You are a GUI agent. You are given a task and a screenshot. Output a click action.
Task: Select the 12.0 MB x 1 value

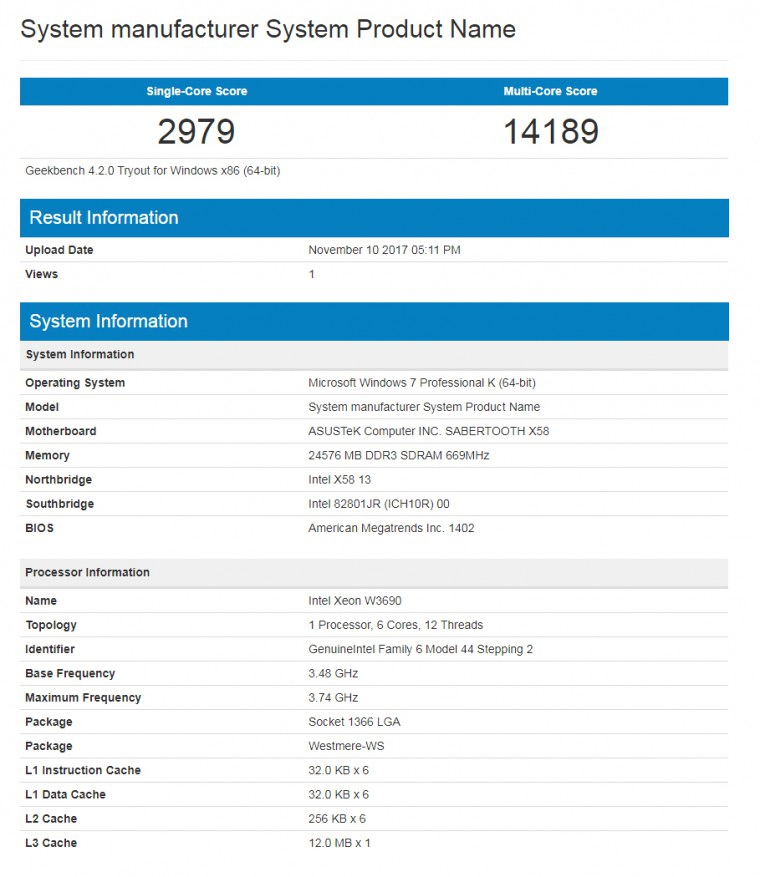(x=339, y=843)
